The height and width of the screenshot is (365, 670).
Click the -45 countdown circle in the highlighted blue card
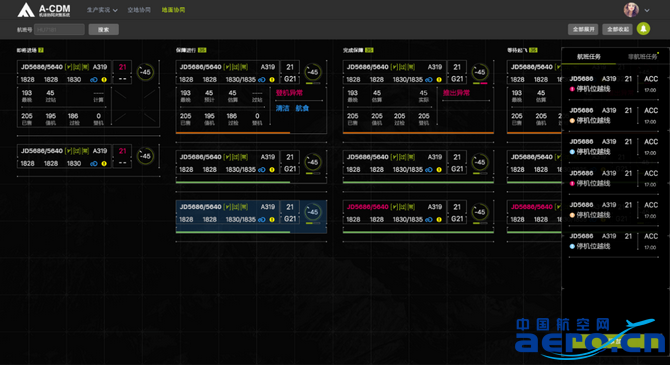[x=313, y=212]
